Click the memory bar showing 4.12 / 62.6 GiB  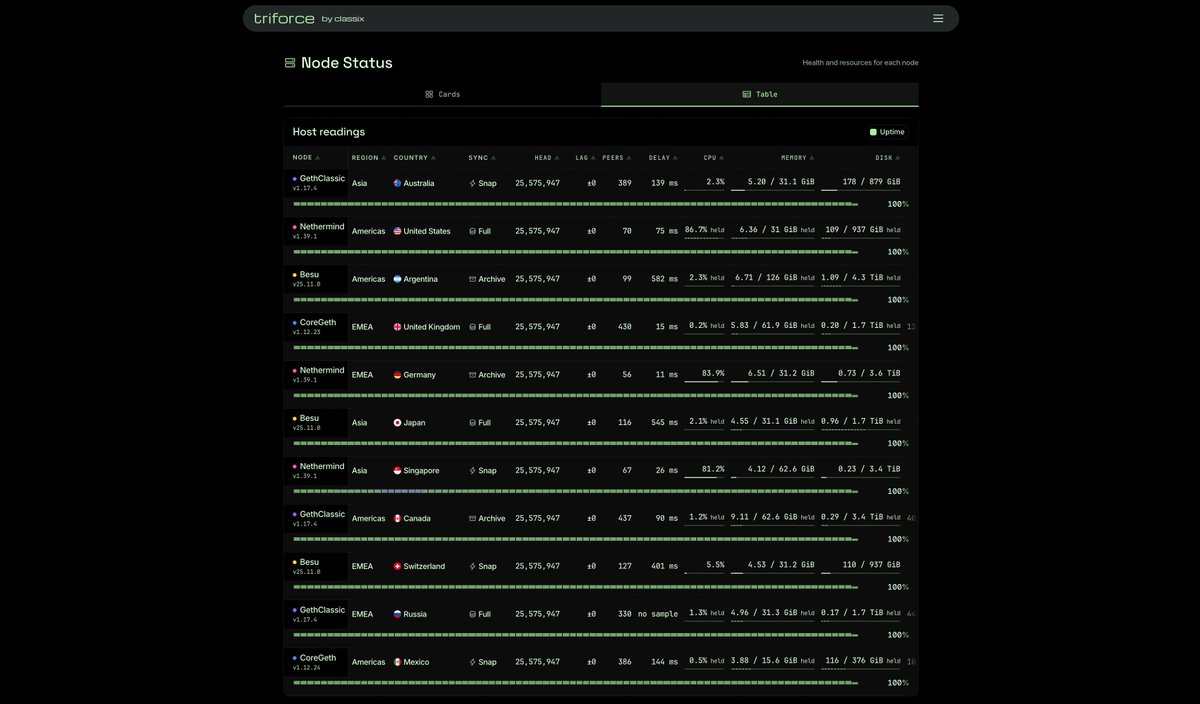[773, 478]
